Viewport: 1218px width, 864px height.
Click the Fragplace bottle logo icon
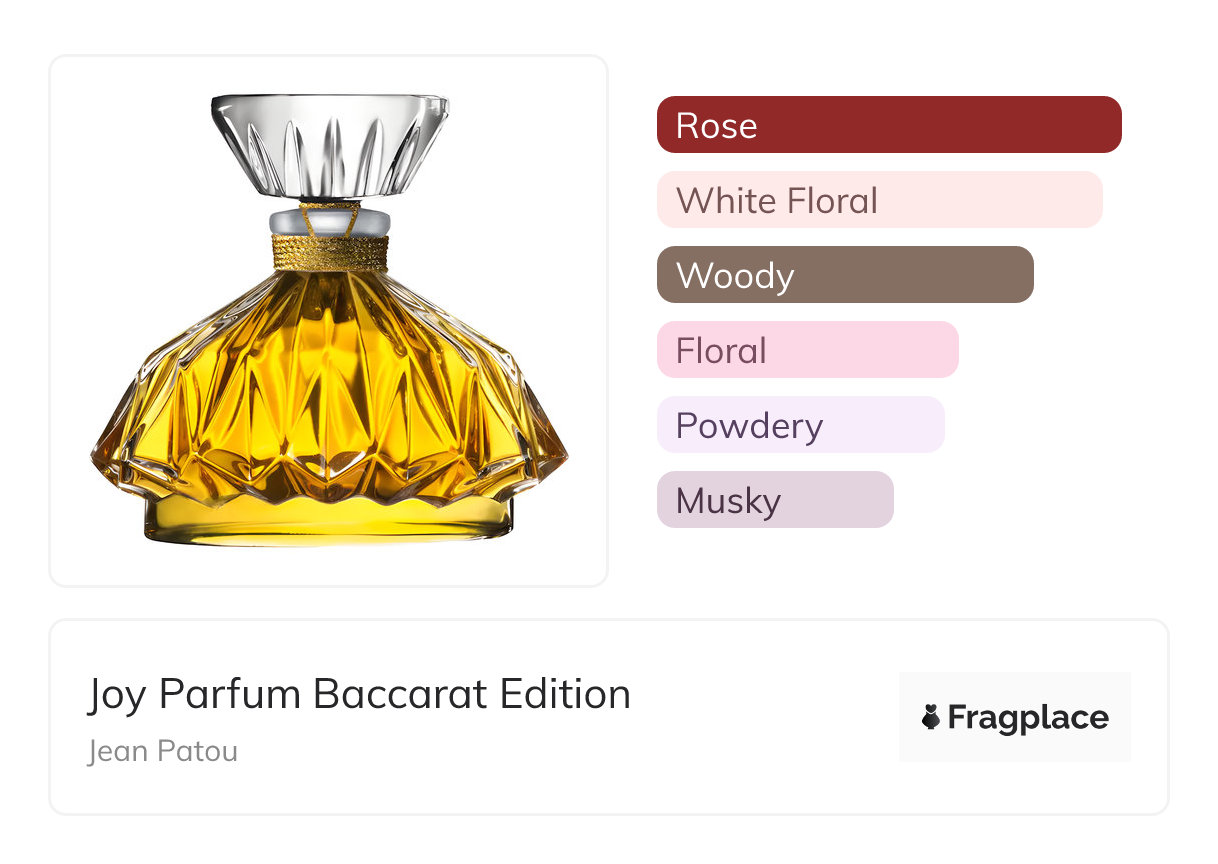coord(931,717)
